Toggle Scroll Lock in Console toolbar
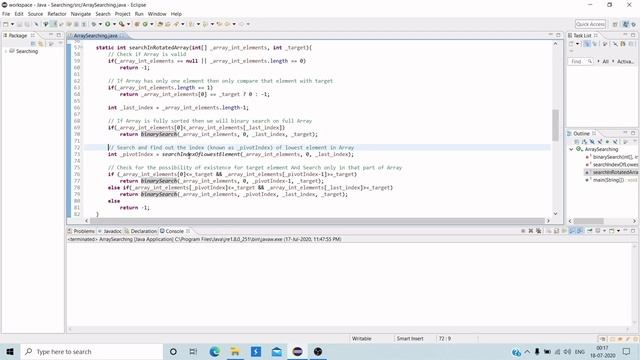Viewport: 640px width, 360px height. tap(556, 231)
